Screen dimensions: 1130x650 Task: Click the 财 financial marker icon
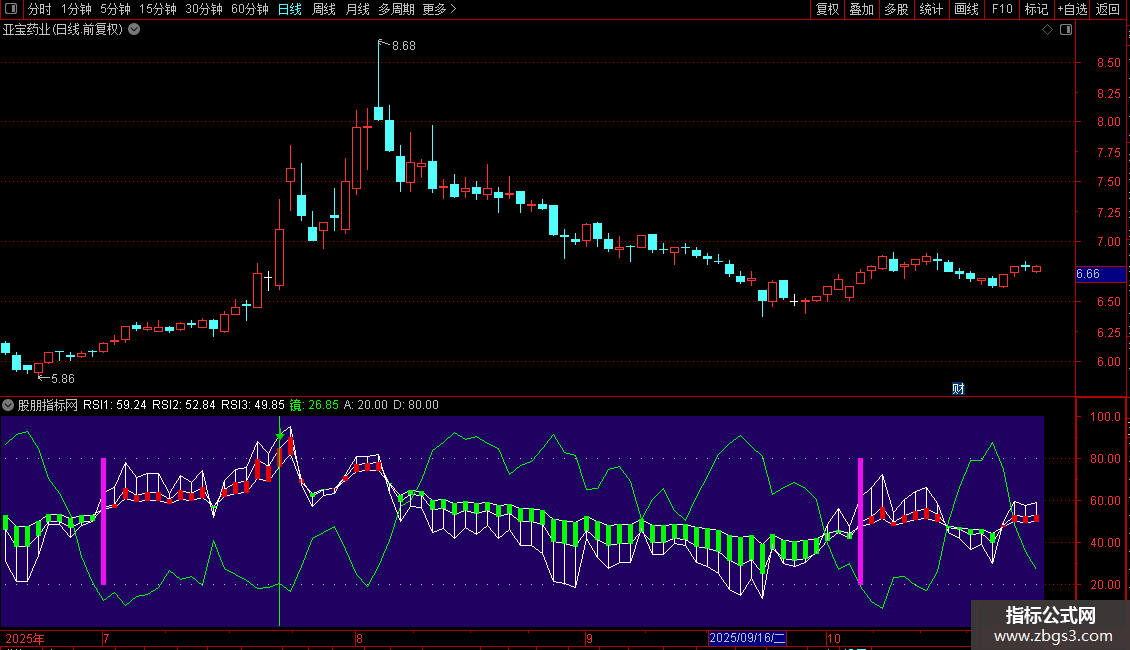coord(958,388)
